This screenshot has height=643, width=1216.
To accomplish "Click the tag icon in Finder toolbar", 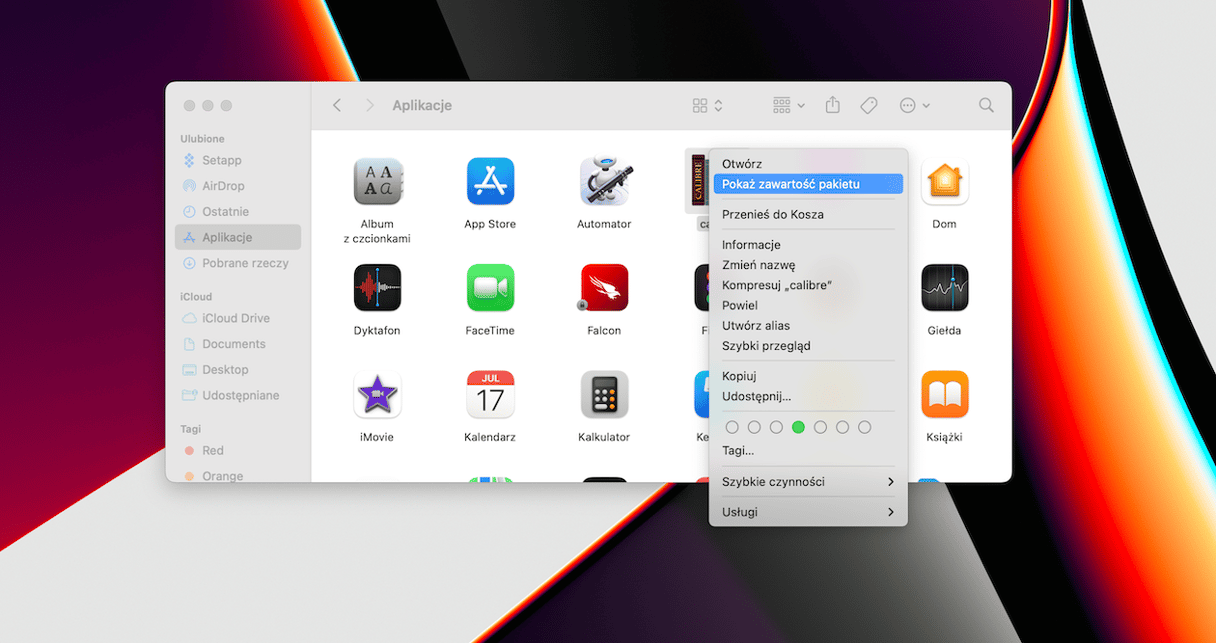I will [869, 105].
